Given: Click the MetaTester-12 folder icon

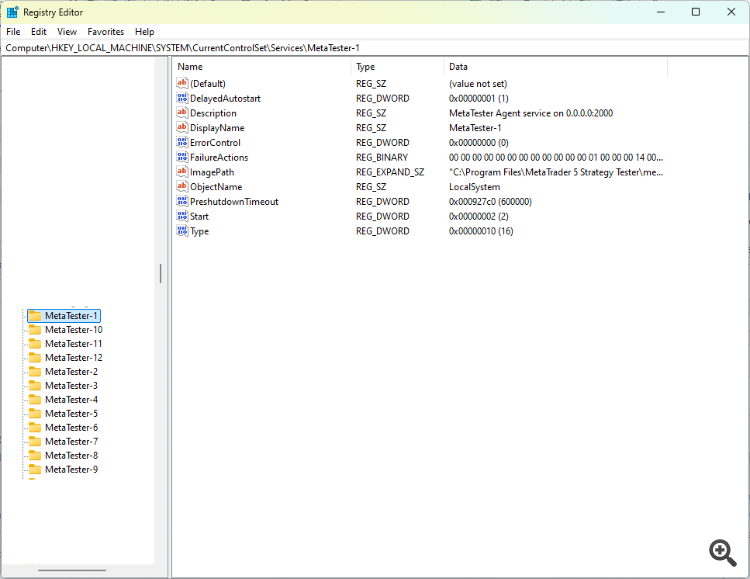Looking at the screenshot, I should coord(35,357).
